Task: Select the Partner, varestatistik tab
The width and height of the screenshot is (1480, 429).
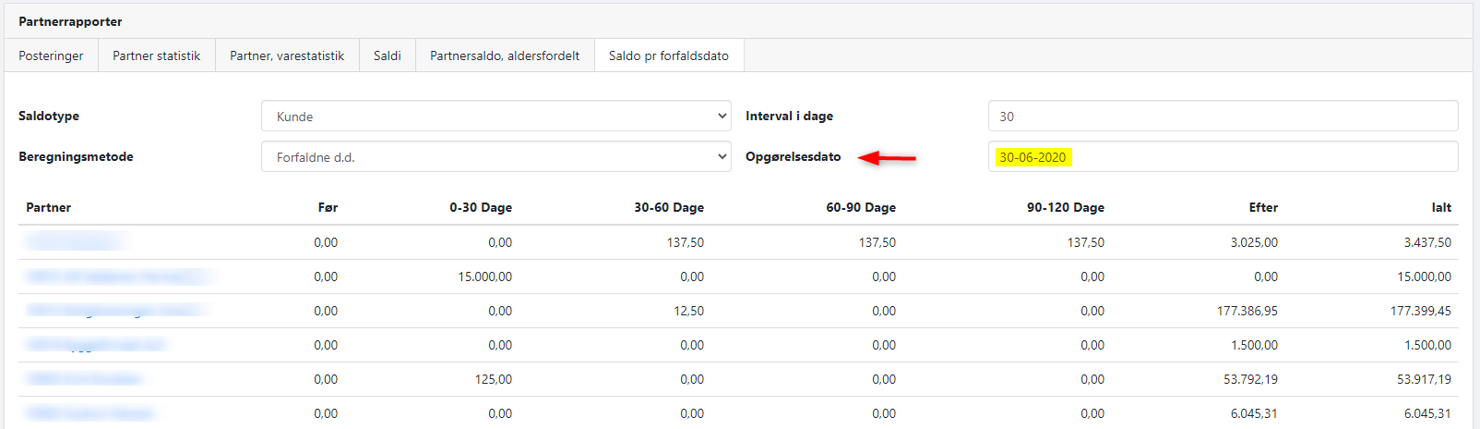Action: pyautogui.click(x=287, y=56)
